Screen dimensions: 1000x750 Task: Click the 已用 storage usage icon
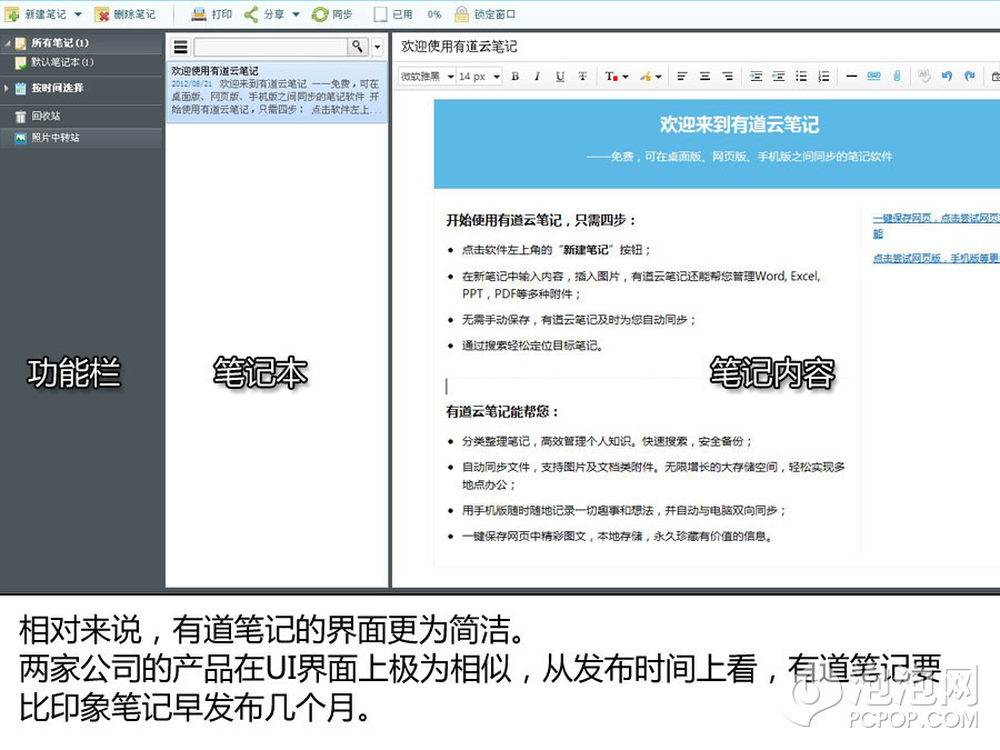coord(380,14)
